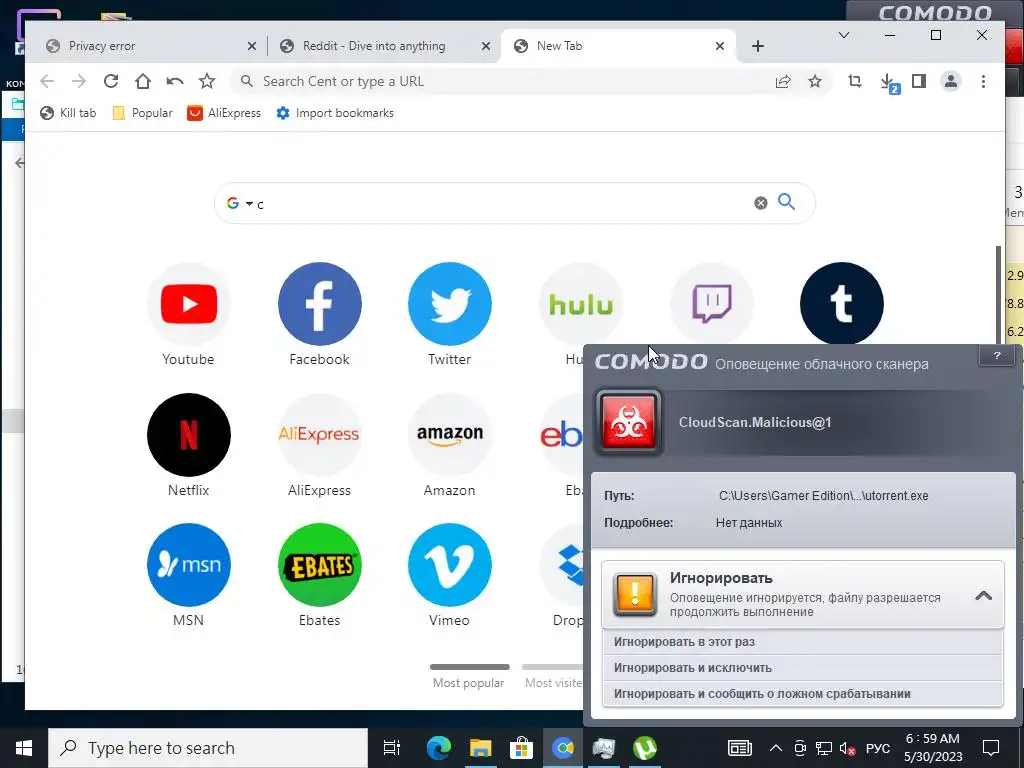This screenshot has height=768, width=1024.
Task: Collapse the Ignore options chevron
Action: click(984, 596)
